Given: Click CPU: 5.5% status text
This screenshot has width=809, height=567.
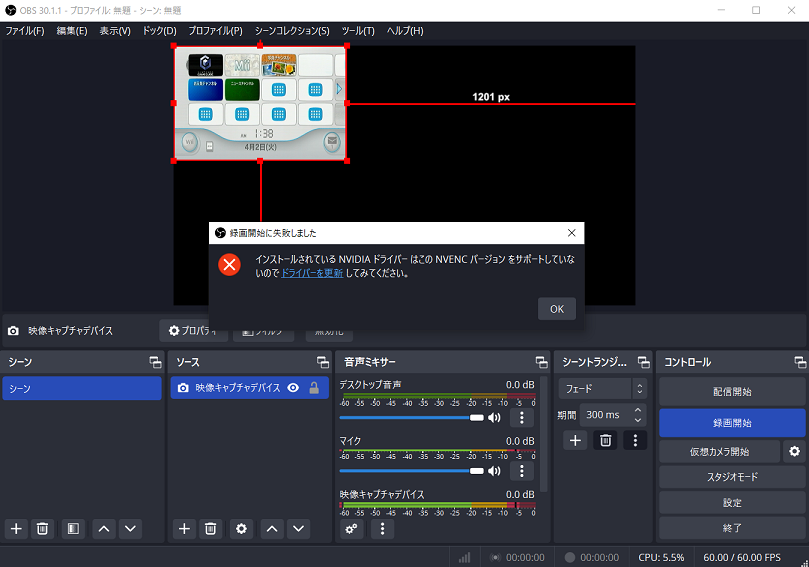Looking at the screenshot, I should click(x=661, y=558).
